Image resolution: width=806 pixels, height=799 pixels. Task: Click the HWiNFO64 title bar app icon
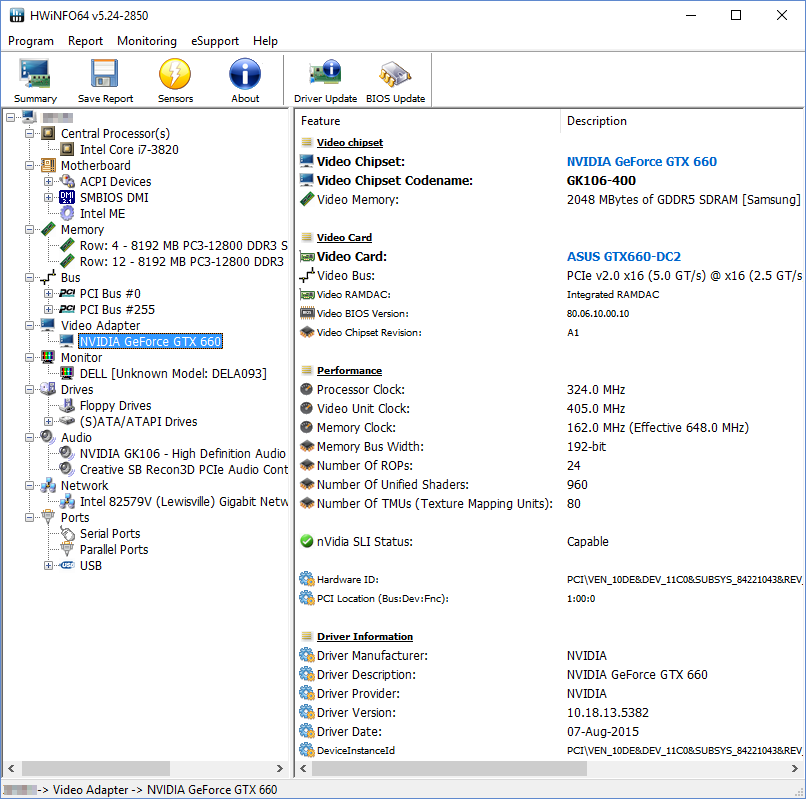point(17,15)
